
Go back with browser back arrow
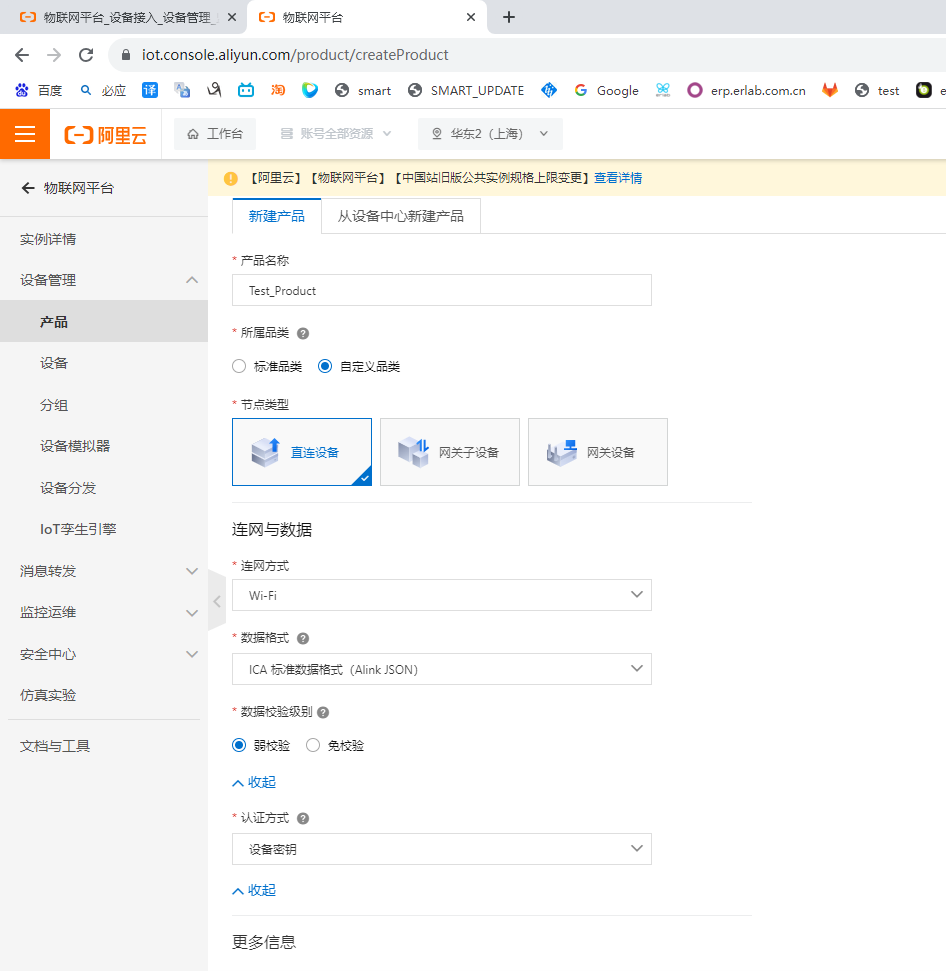[x=22, y=55]
